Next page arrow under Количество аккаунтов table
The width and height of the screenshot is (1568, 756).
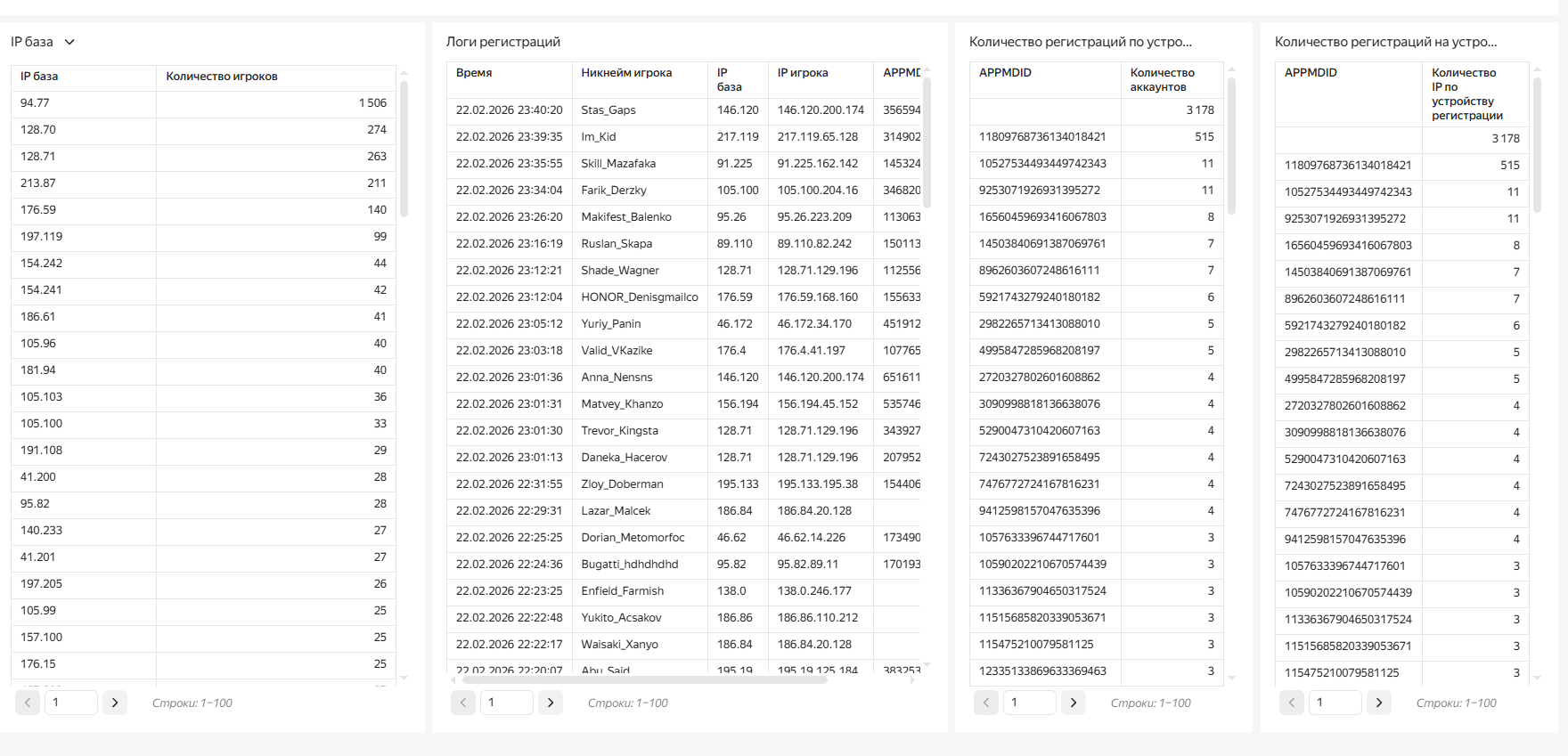point(1074,703)
